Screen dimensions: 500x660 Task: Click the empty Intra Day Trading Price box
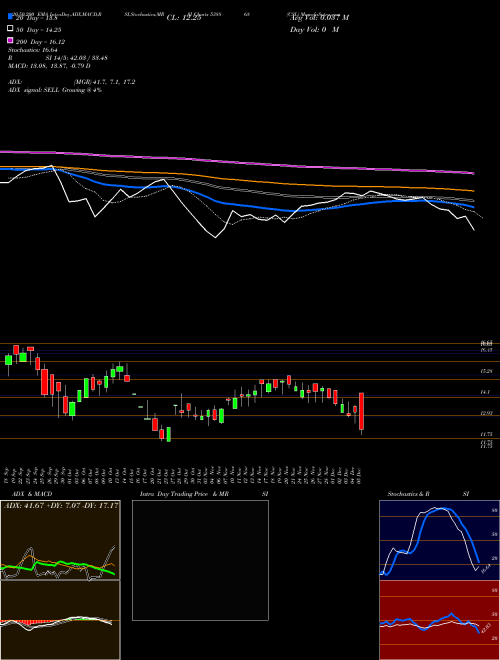click(x=200, y=560)
